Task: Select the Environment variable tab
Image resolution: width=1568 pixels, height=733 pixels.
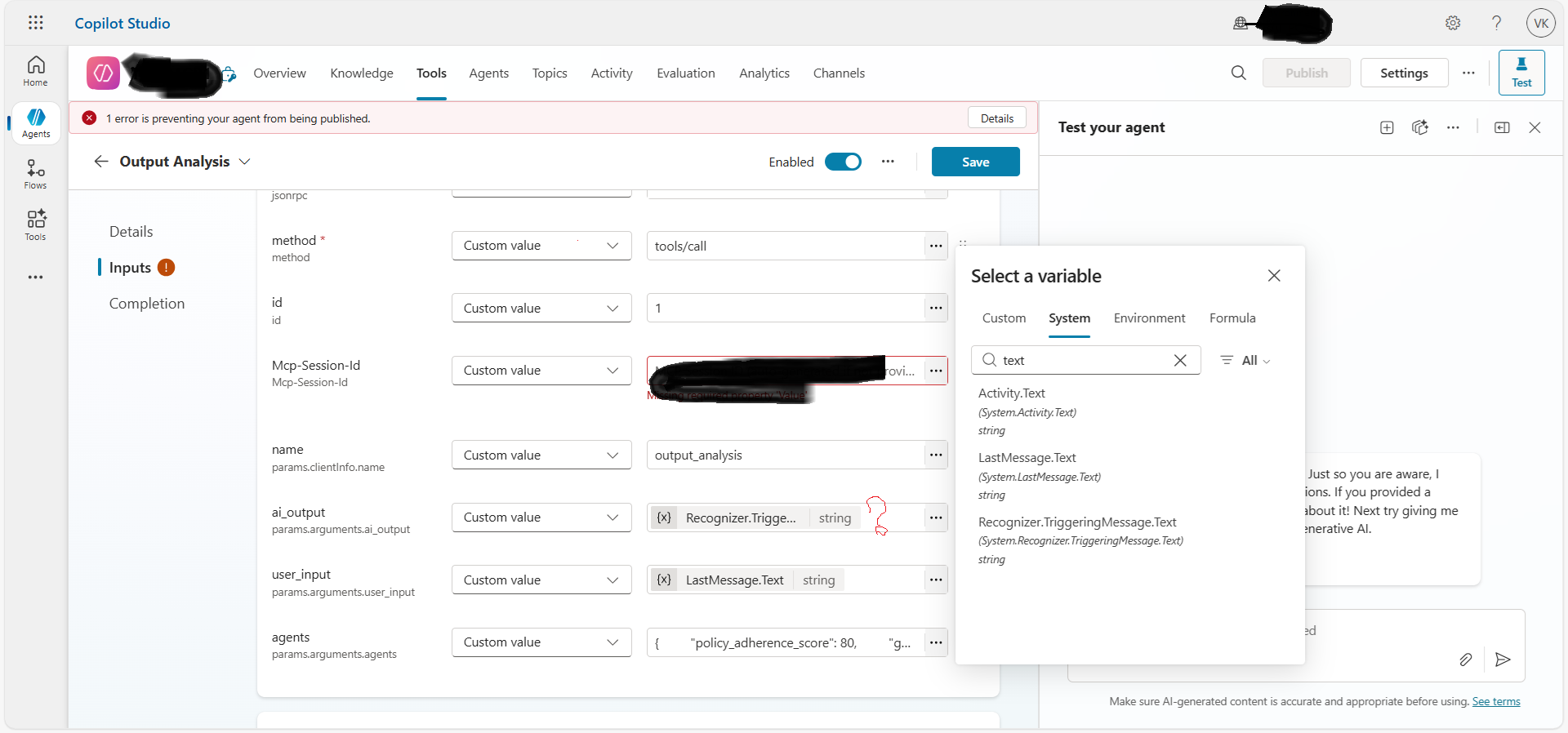Action: point(1149,318)
